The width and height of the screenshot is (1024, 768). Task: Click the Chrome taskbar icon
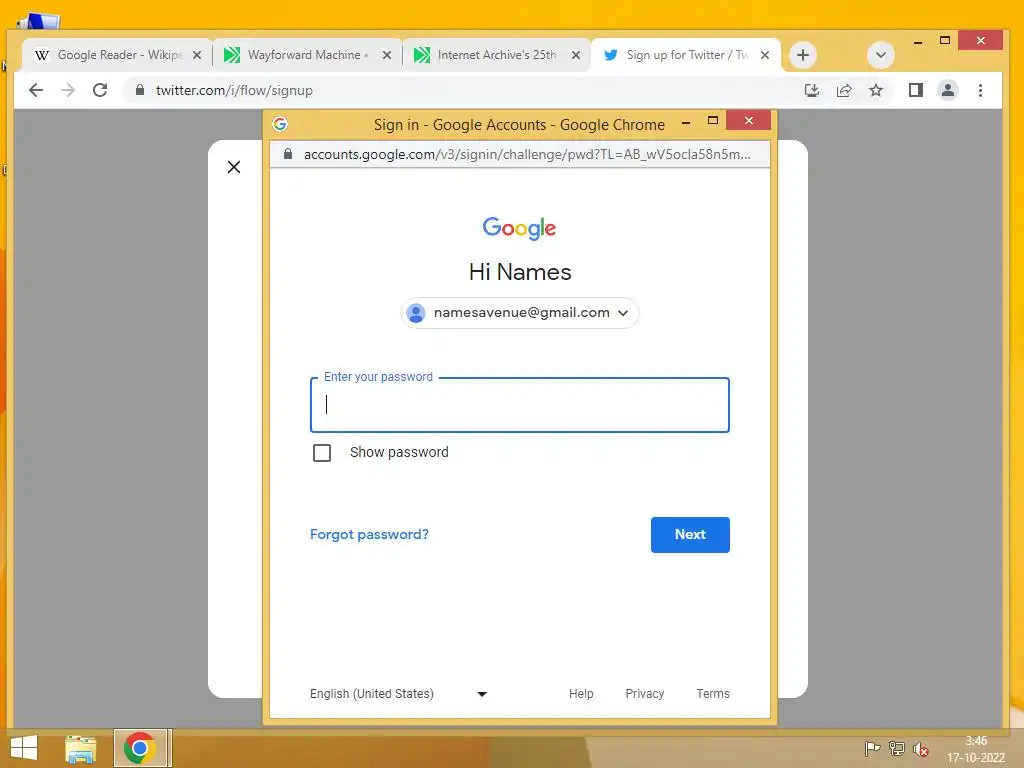[x=139, y=748]
